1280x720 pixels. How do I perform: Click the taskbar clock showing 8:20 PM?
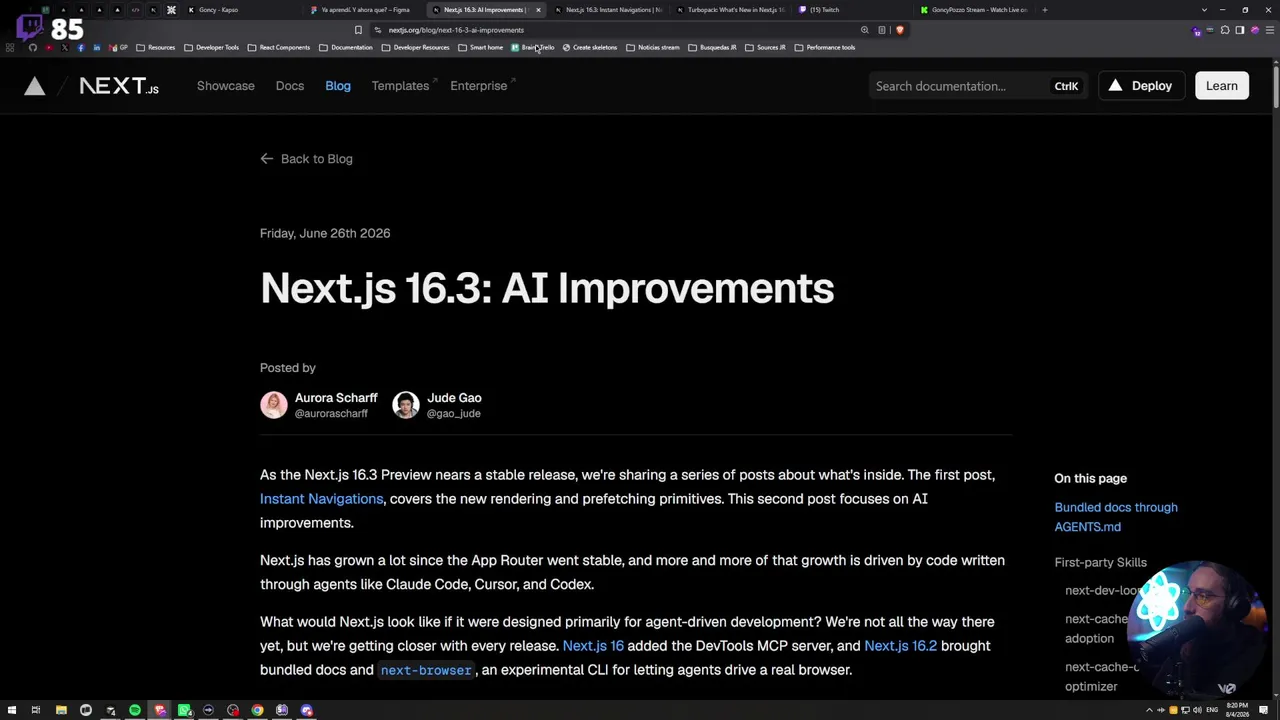(x=1238, y=711)
